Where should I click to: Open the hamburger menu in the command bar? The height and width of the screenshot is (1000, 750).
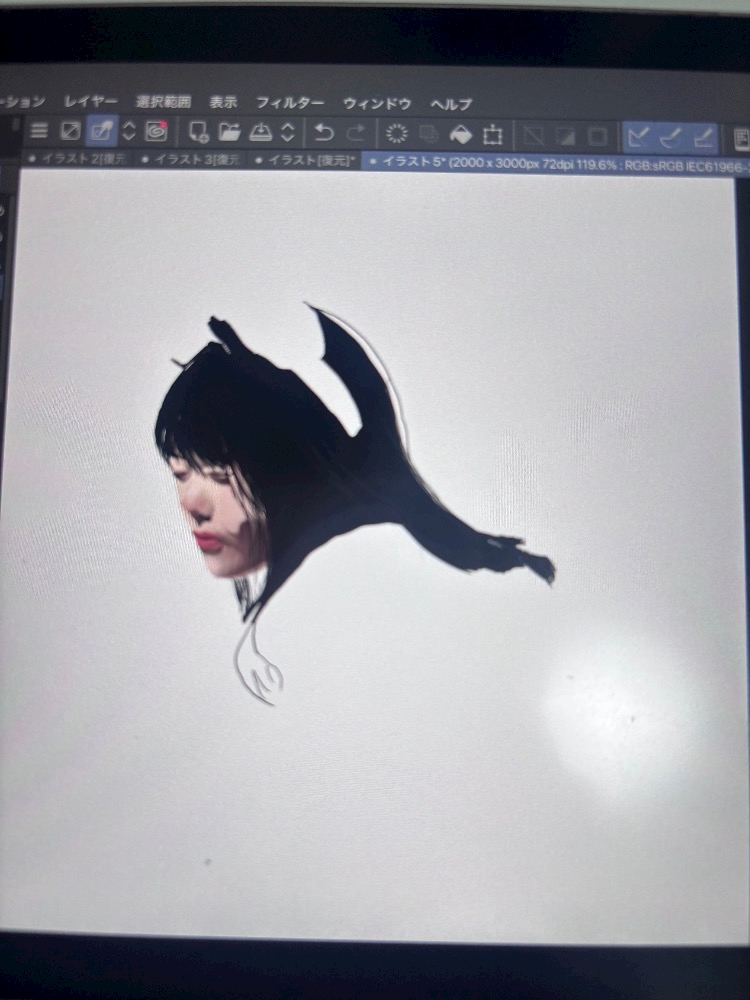tap(39, 132)
